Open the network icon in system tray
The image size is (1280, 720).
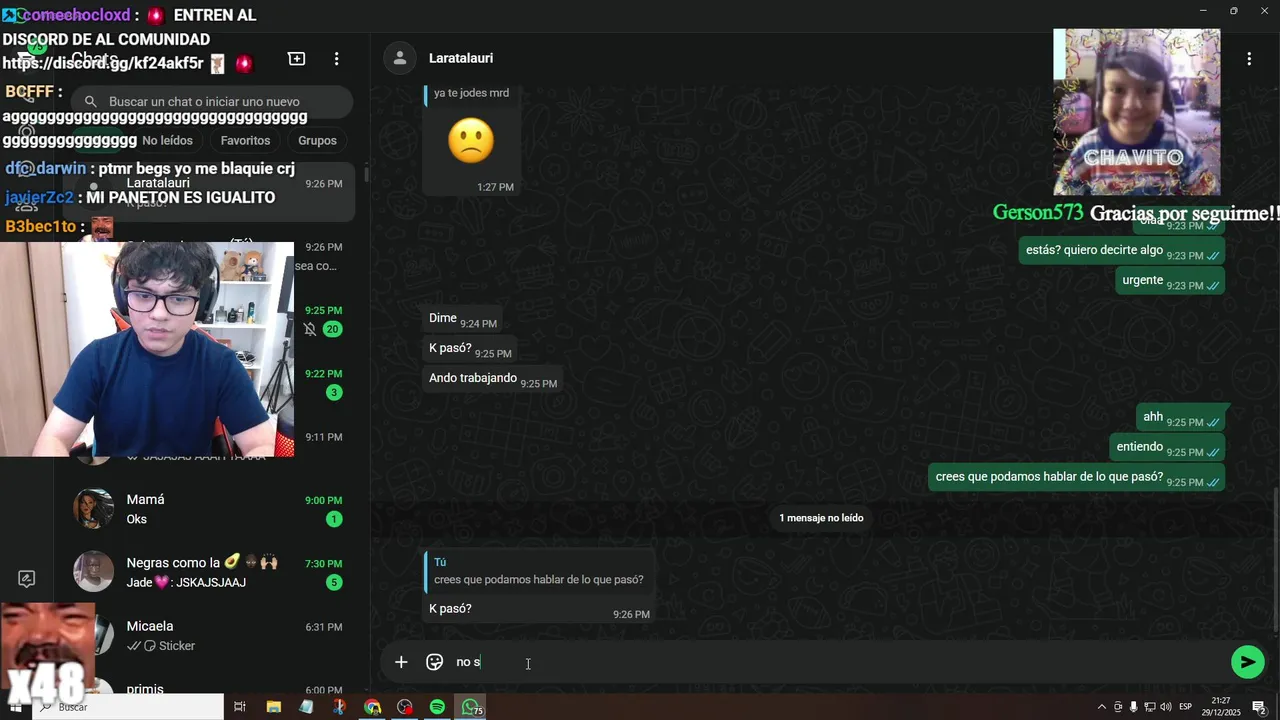pyautogui.click(x=1149, y=707)
